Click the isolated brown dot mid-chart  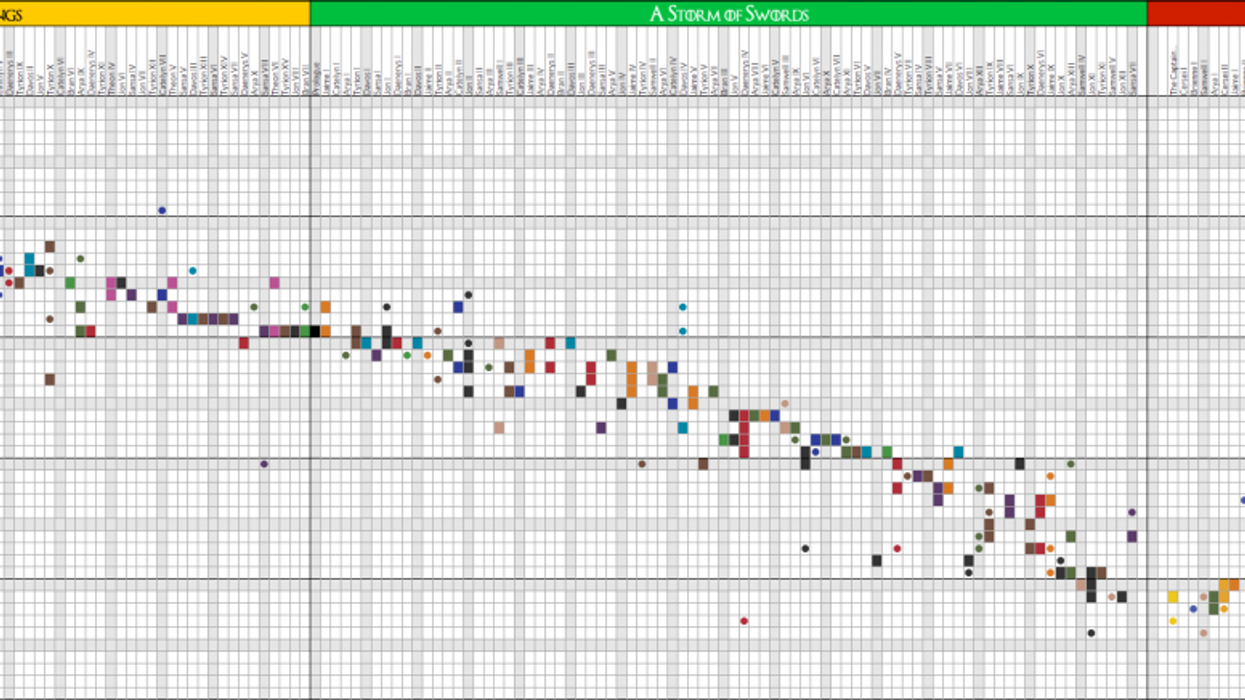642,464
